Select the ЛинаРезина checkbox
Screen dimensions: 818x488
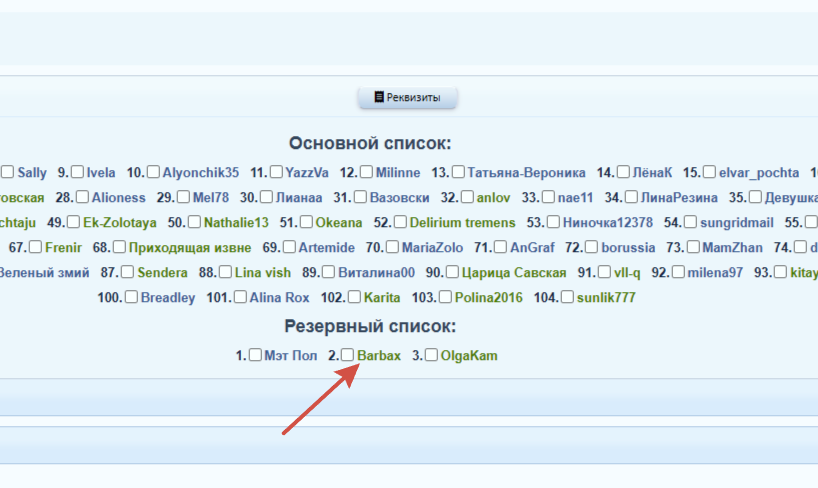[631, 197]
